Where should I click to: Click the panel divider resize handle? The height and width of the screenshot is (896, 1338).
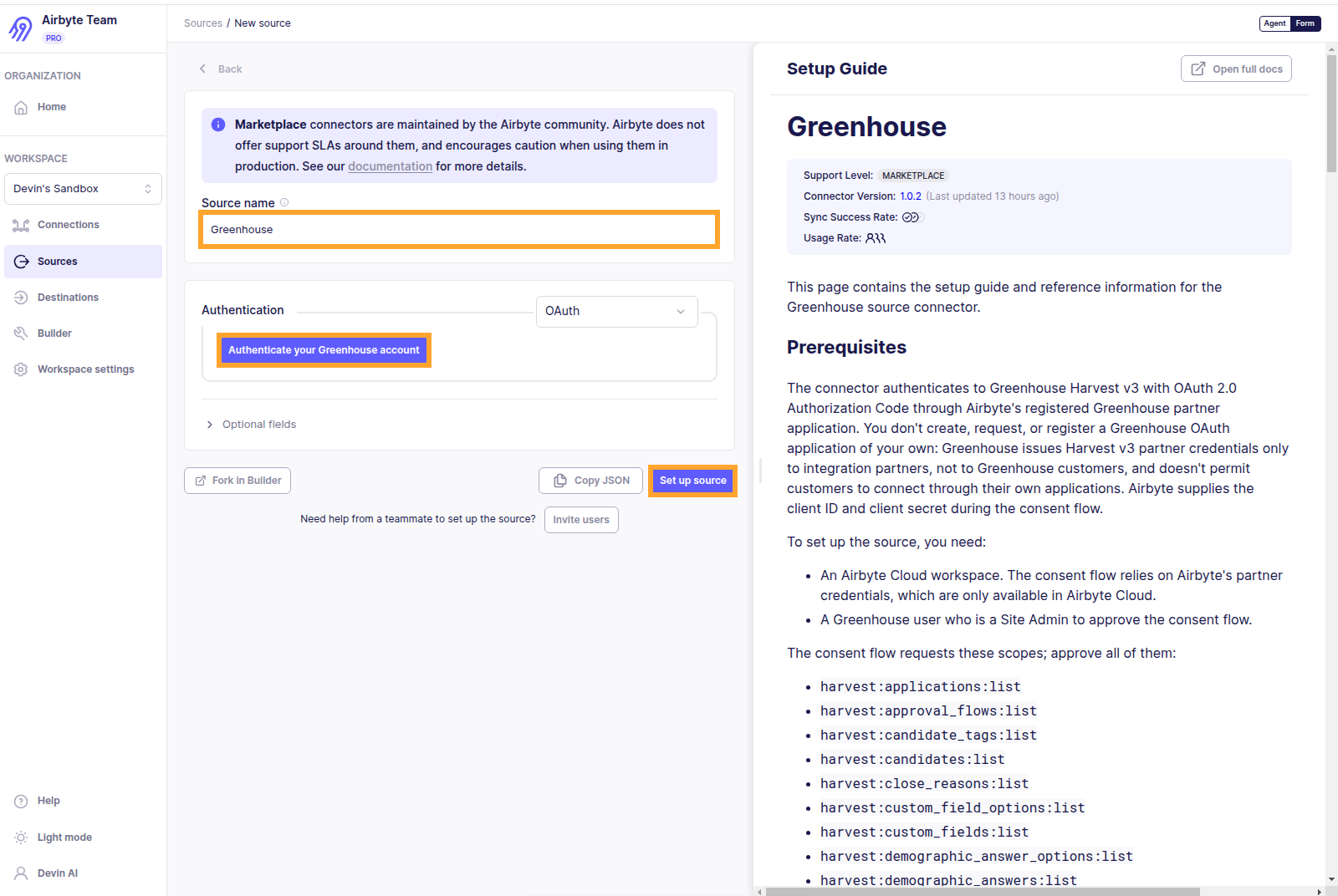(760, 470)
